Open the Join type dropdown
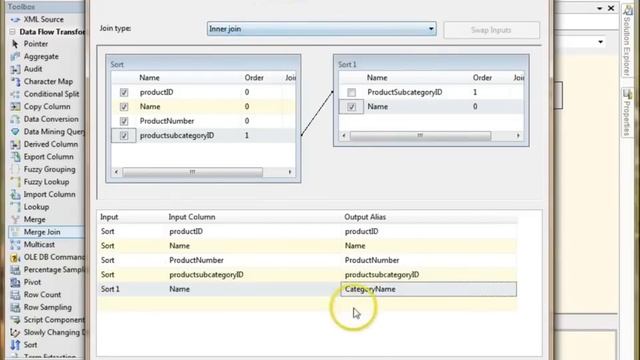Viewport: 640px width, 360px height. tap(322, 29)
